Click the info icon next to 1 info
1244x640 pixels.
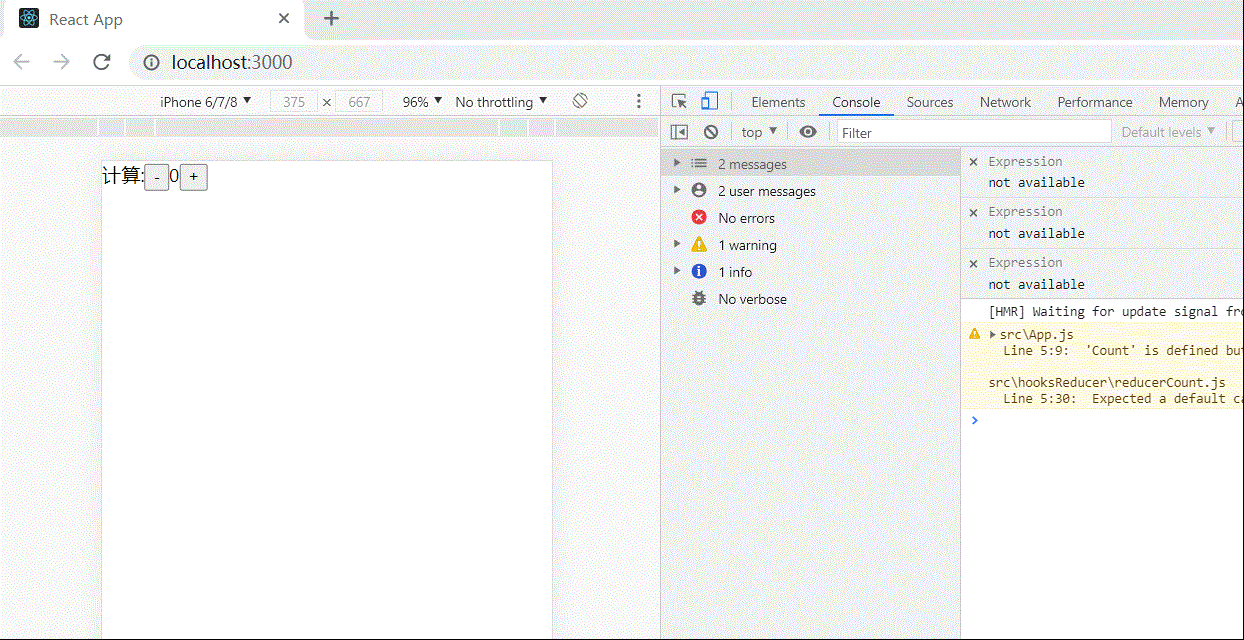coord(699,271)
